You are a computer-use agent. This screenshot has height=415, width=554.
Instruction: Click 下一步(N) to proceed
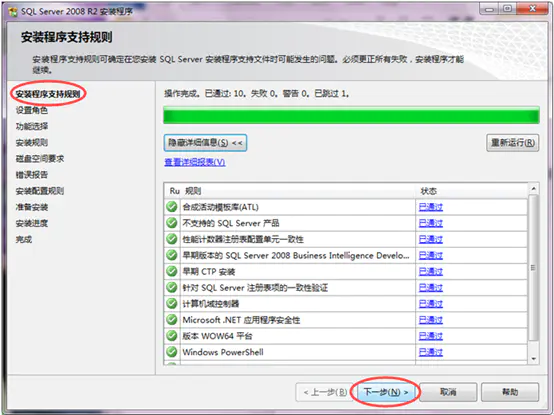click(385, 392)
